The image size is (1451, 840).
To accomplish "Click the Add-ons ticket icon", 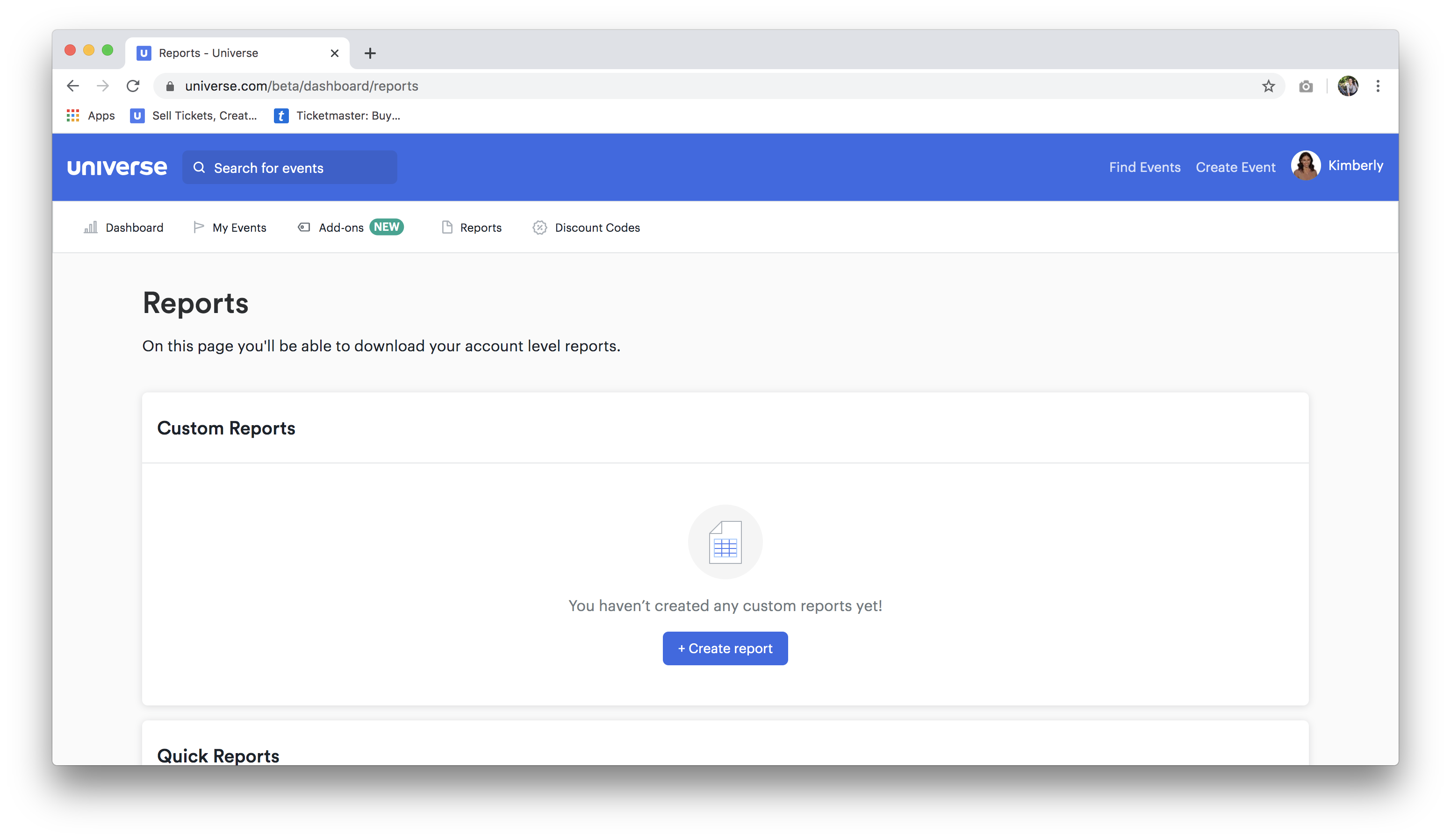I will (x=304, y=227).
